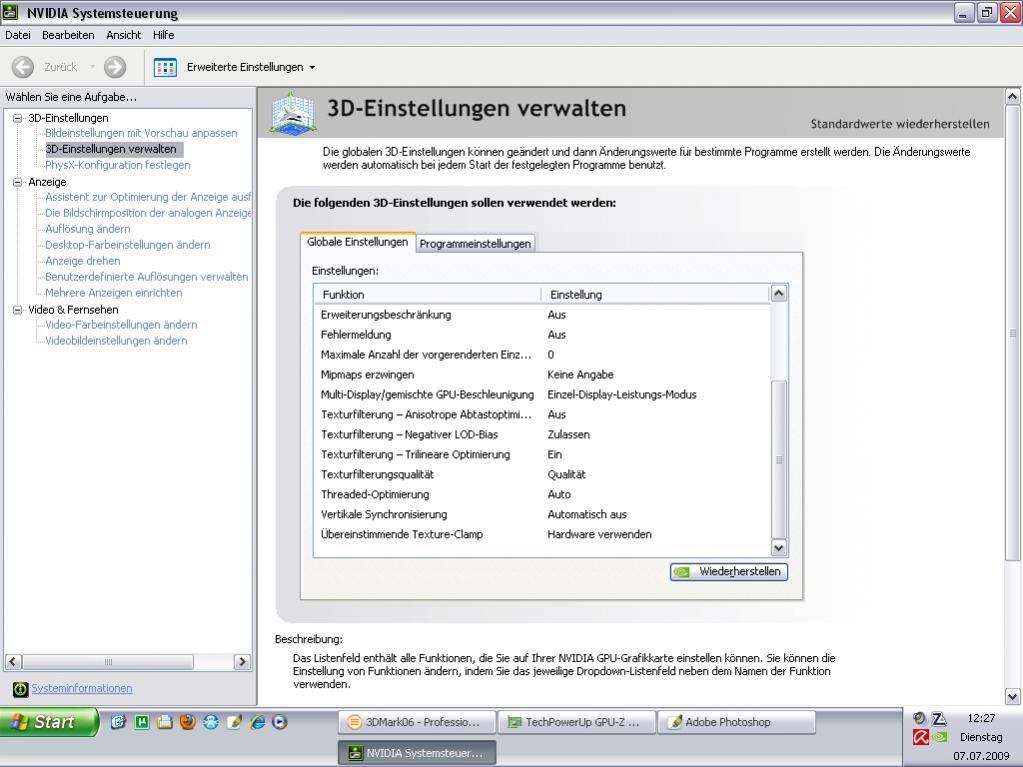Click settings list scroll-up arrow
The height and width of the screenshot is (767, 1023).
click(778, 293)
